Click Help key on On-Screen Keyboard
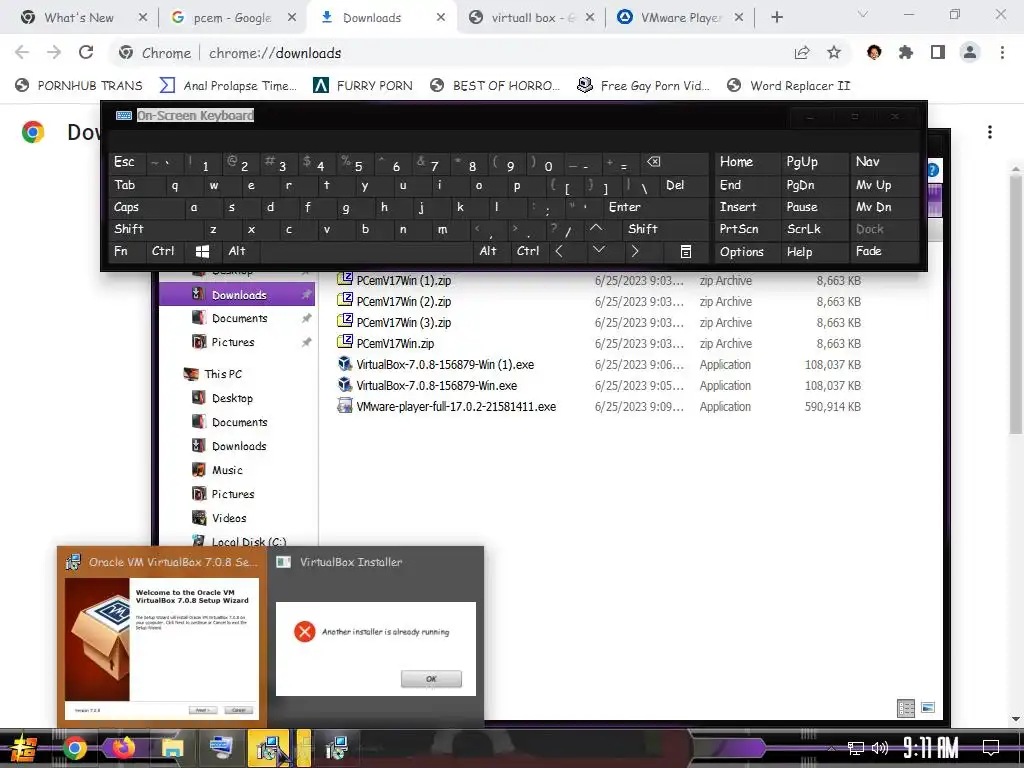1024x768 pixels. [x=813, y=251]
